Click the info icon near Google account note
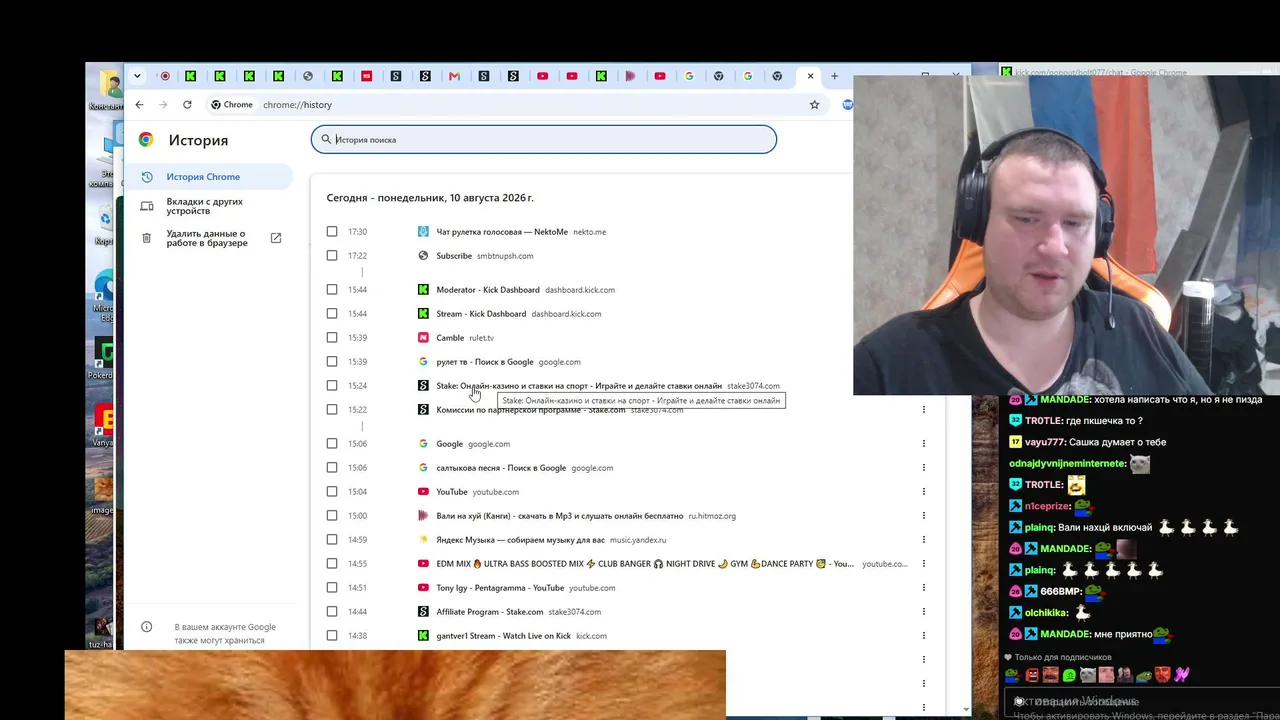Viewport: 1280px width, 720px height. tap(146, 627)
